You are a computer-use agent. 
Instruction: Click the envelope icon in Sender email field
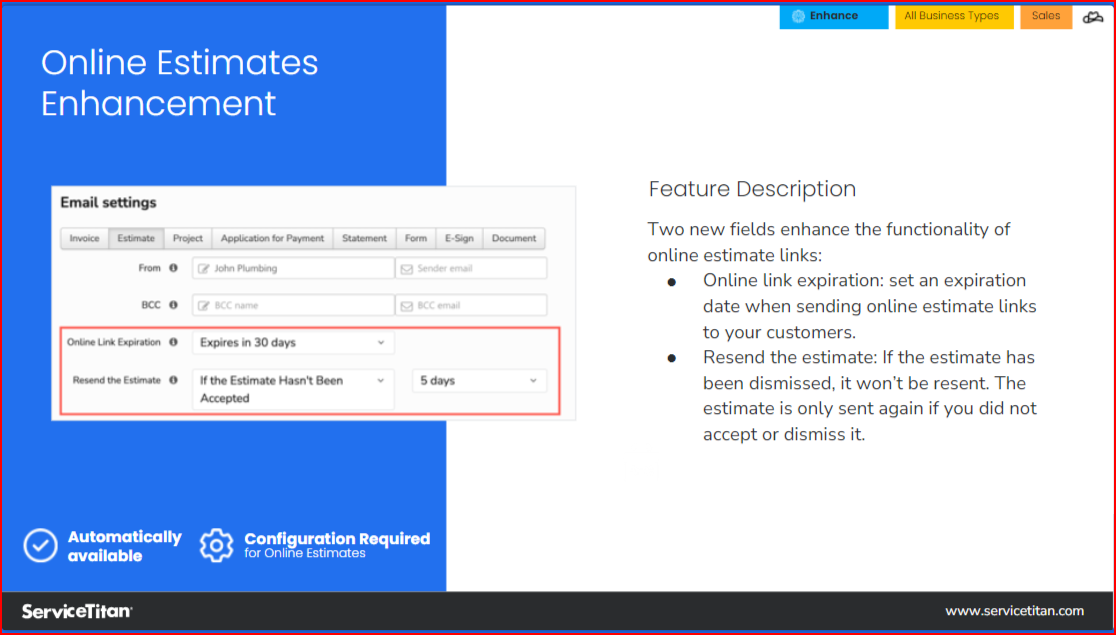406,269
